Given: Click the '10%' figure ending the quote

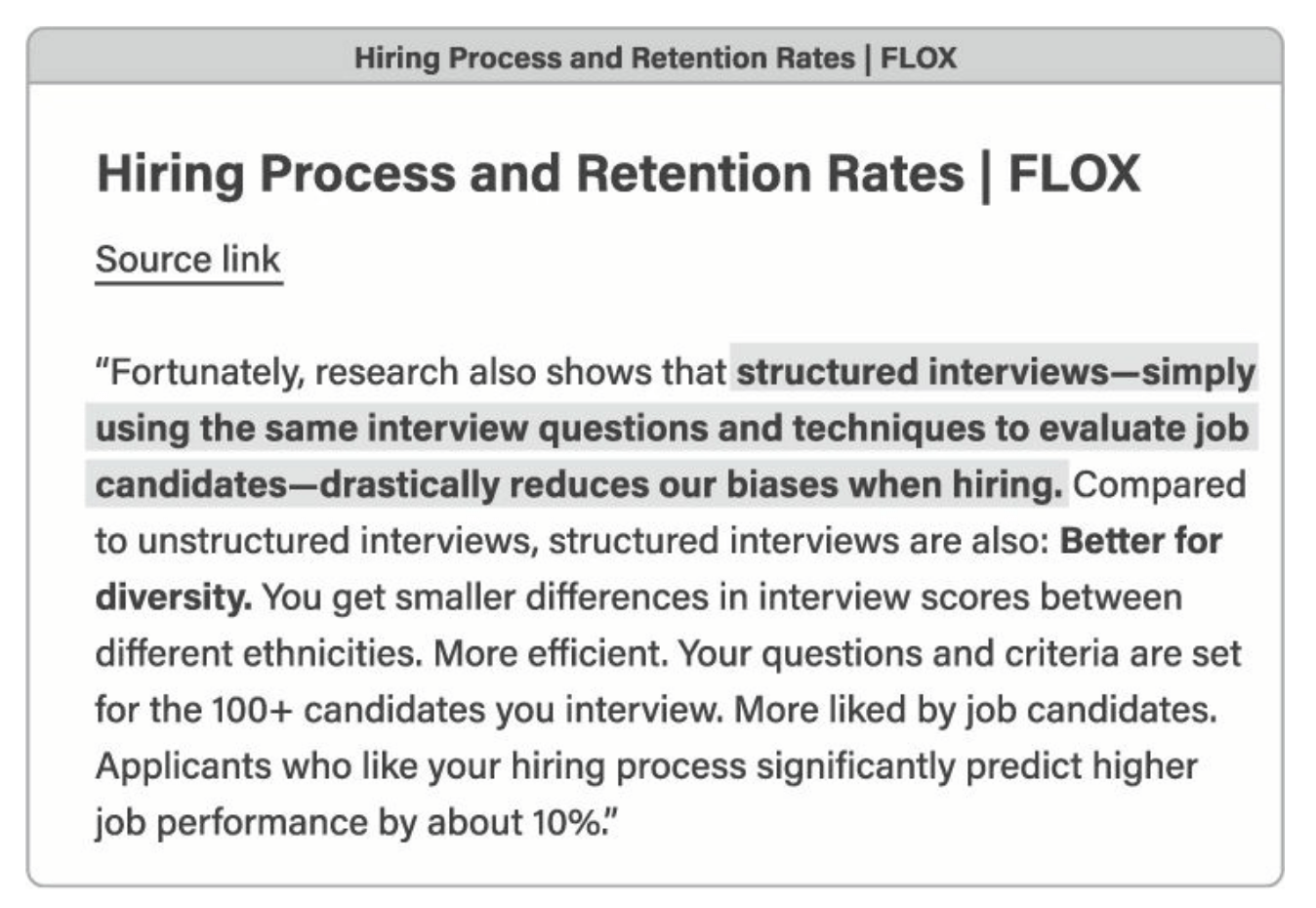Looking at the screenshot, I should tap(566, 823).
